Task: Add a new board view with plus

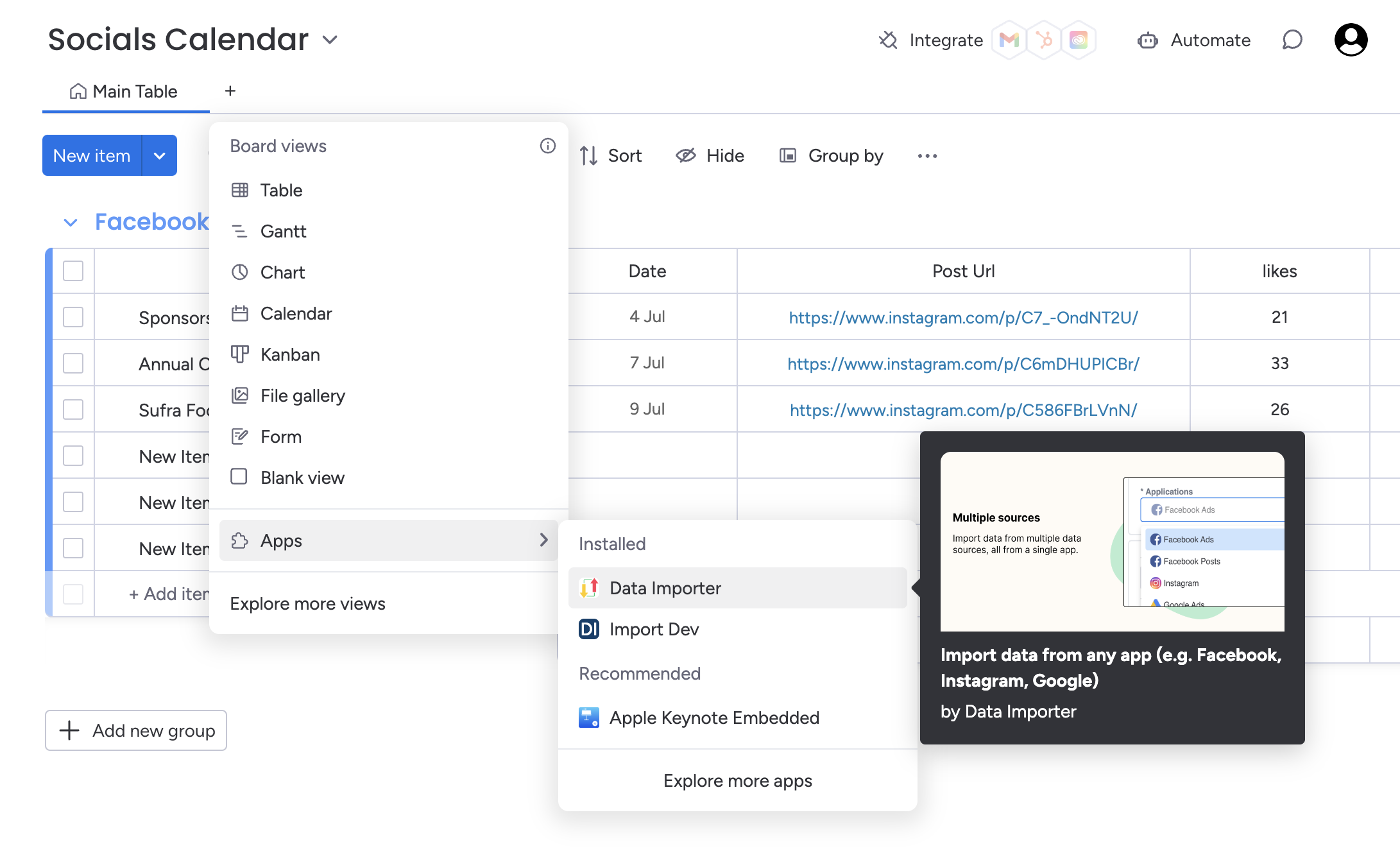Action: [x=230, y=91]
